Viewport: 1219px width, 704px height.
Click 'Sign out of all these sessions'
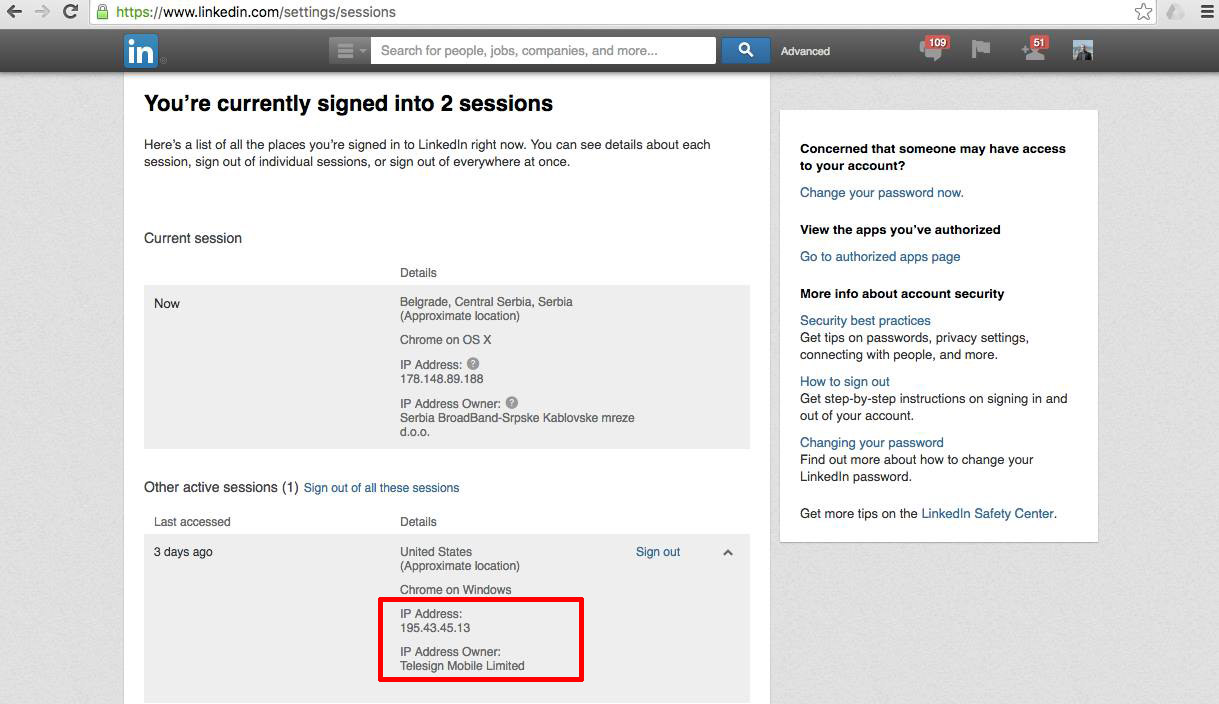[x=381, y=488]
